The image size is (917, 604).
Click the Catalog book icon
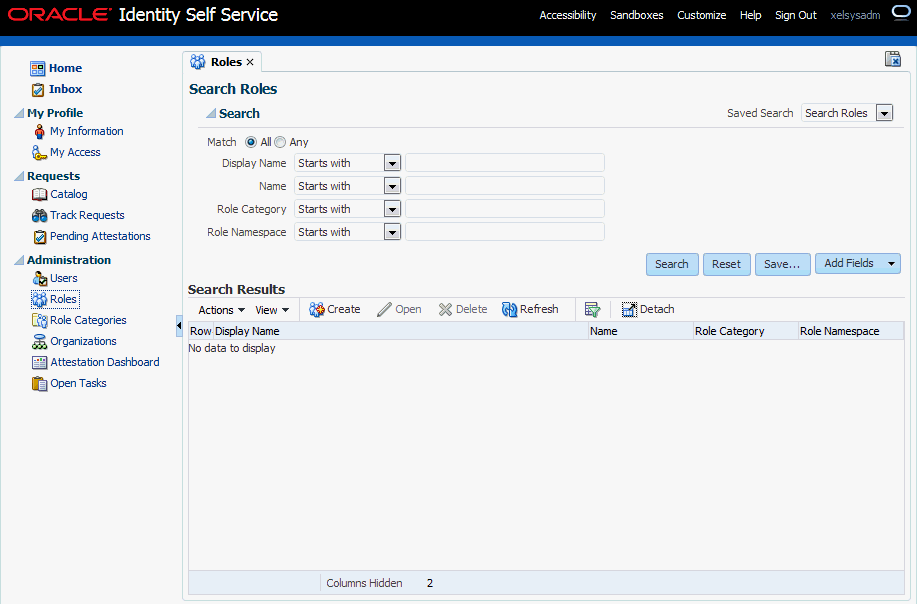click(39, 194)
